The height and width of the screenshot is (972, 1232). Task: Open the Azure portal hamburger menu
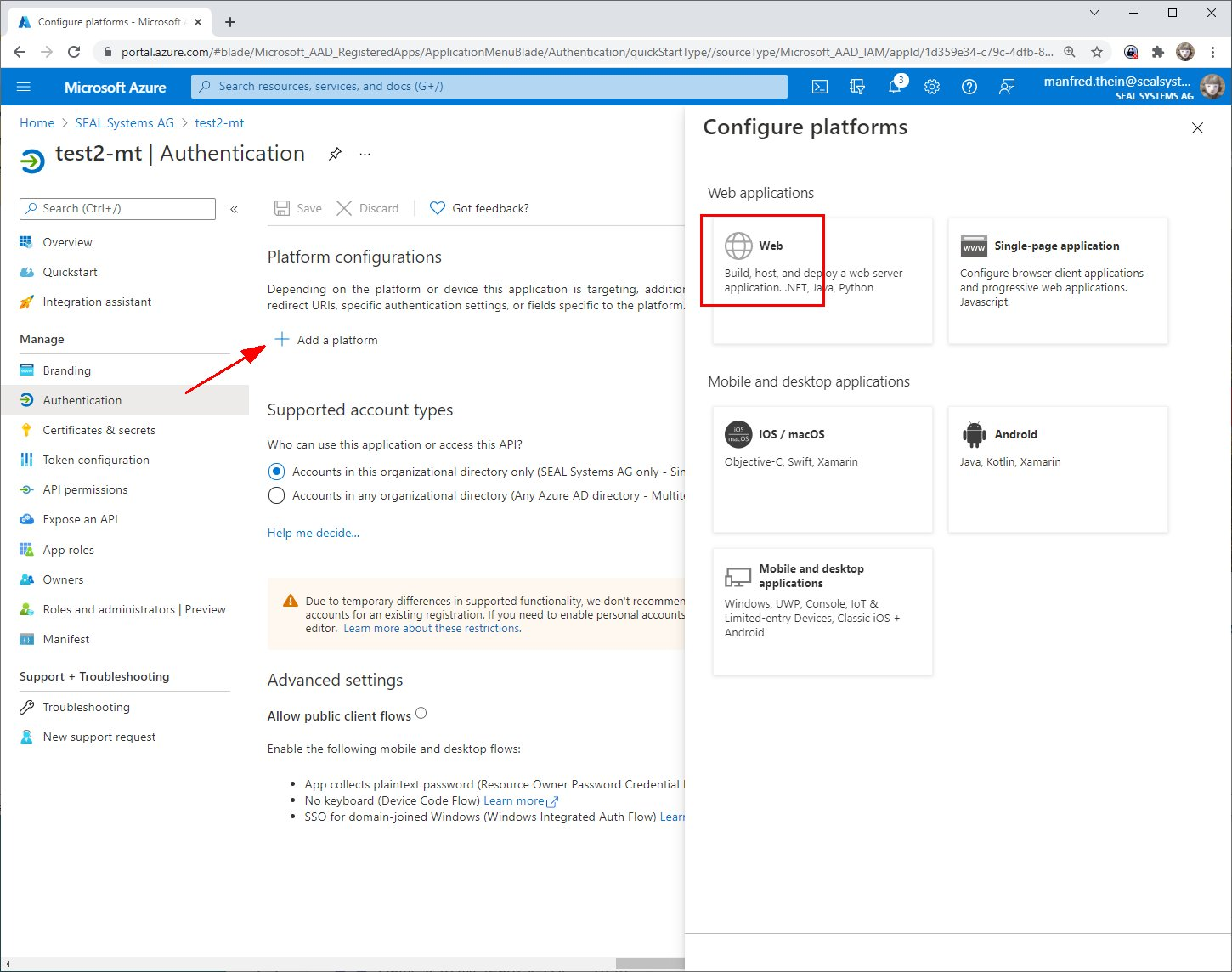[x=23, y=86]
